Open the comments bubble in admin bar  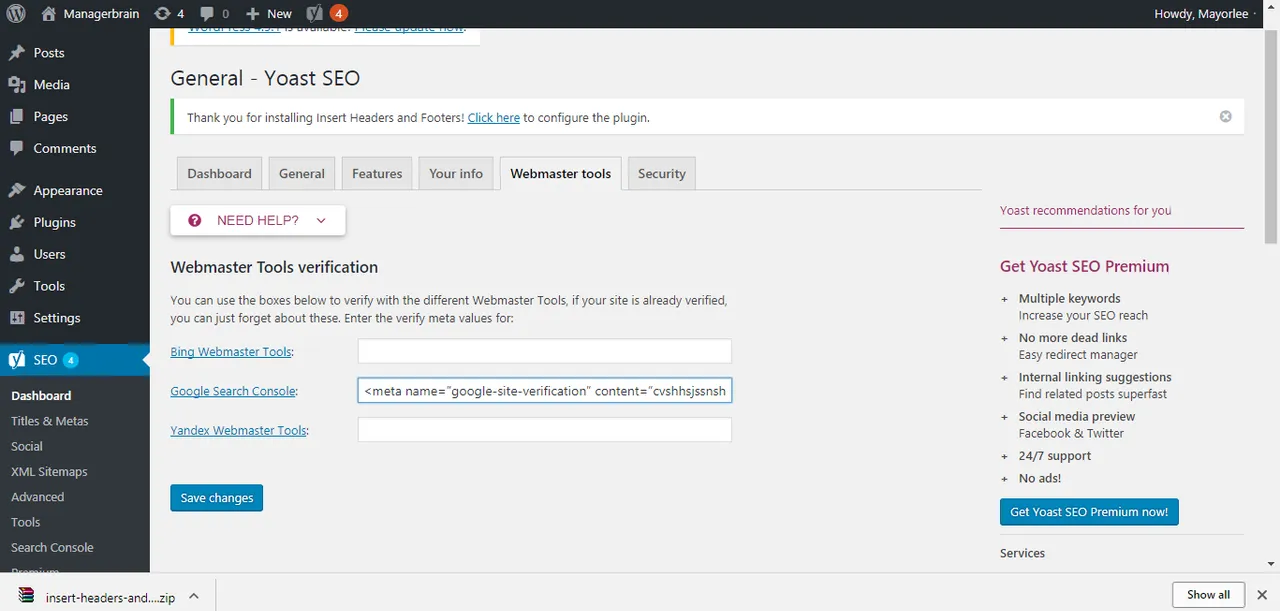pos(214,14)
